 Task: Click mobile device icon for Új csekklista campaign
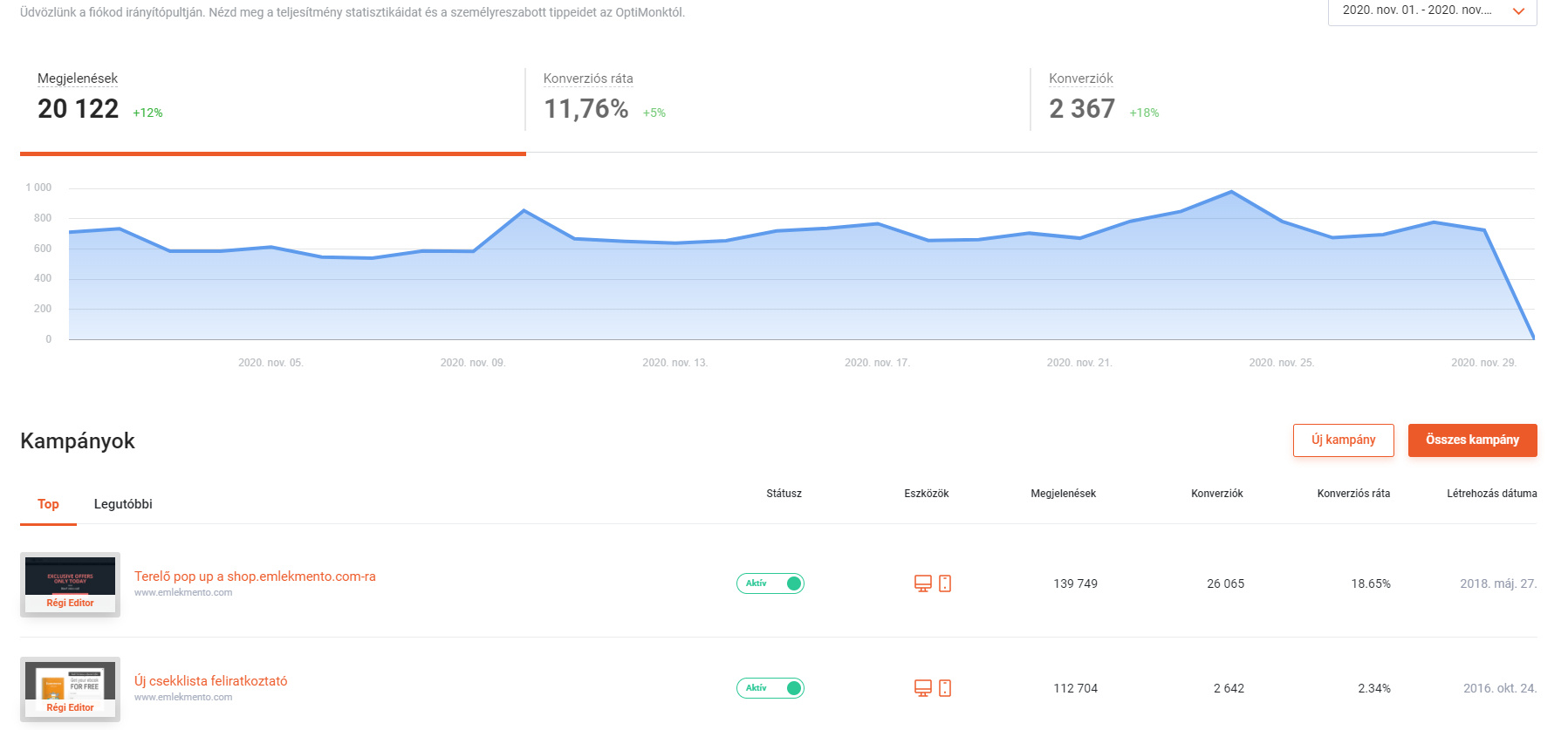(x=945, y=688)
